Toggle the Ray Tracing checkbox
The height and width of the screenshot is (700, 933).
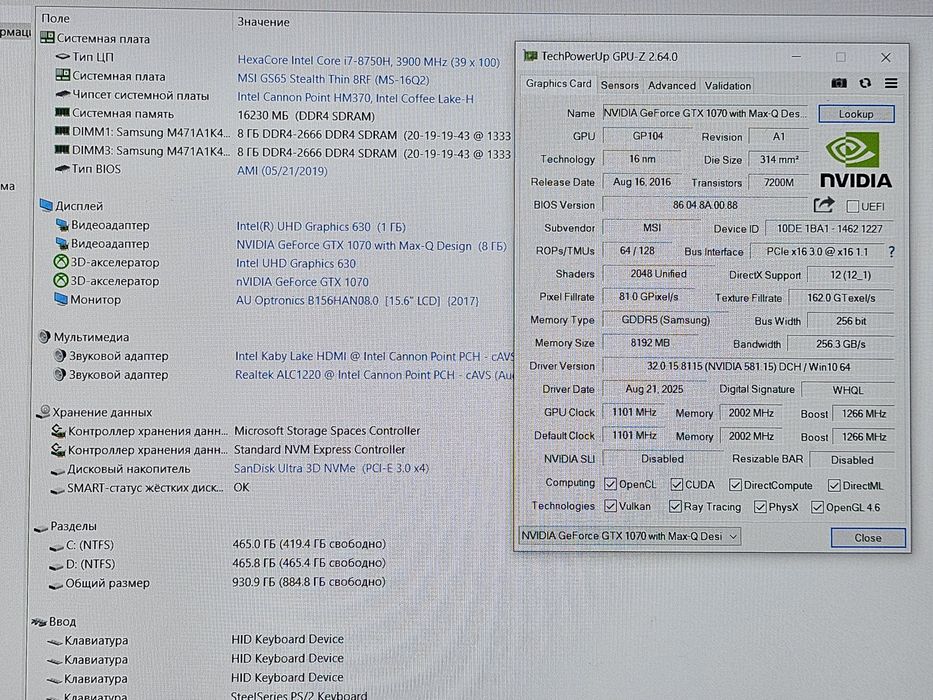coord(675,507)
